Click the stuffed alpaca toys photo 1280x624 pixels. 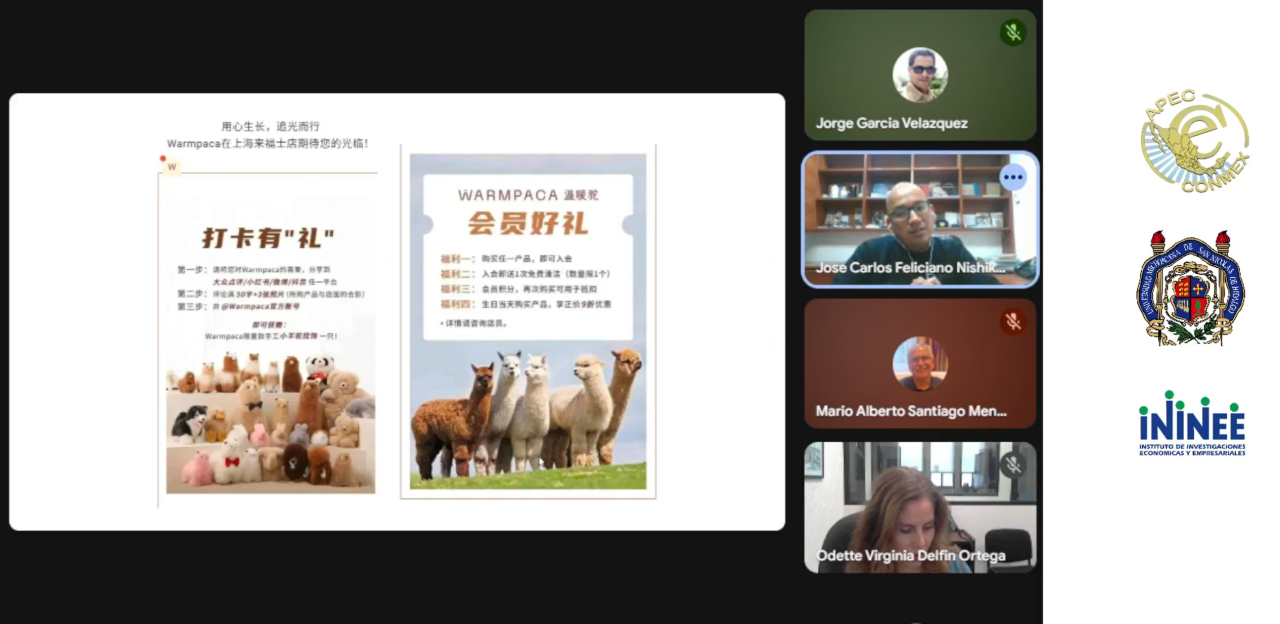point(270,420)
